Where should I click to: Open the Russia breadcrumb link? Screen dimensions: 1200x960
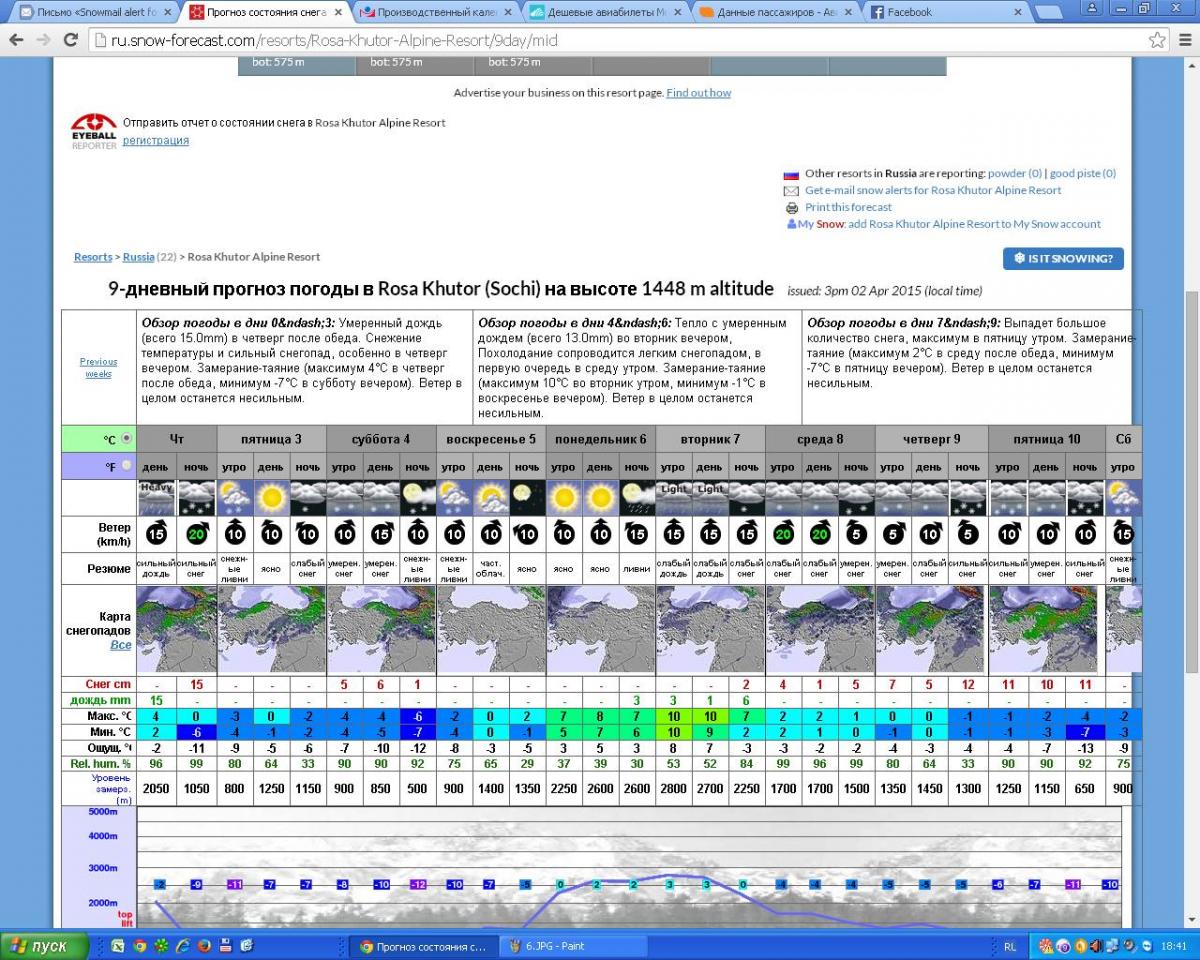pyautogui.click(x=139, y=257)
